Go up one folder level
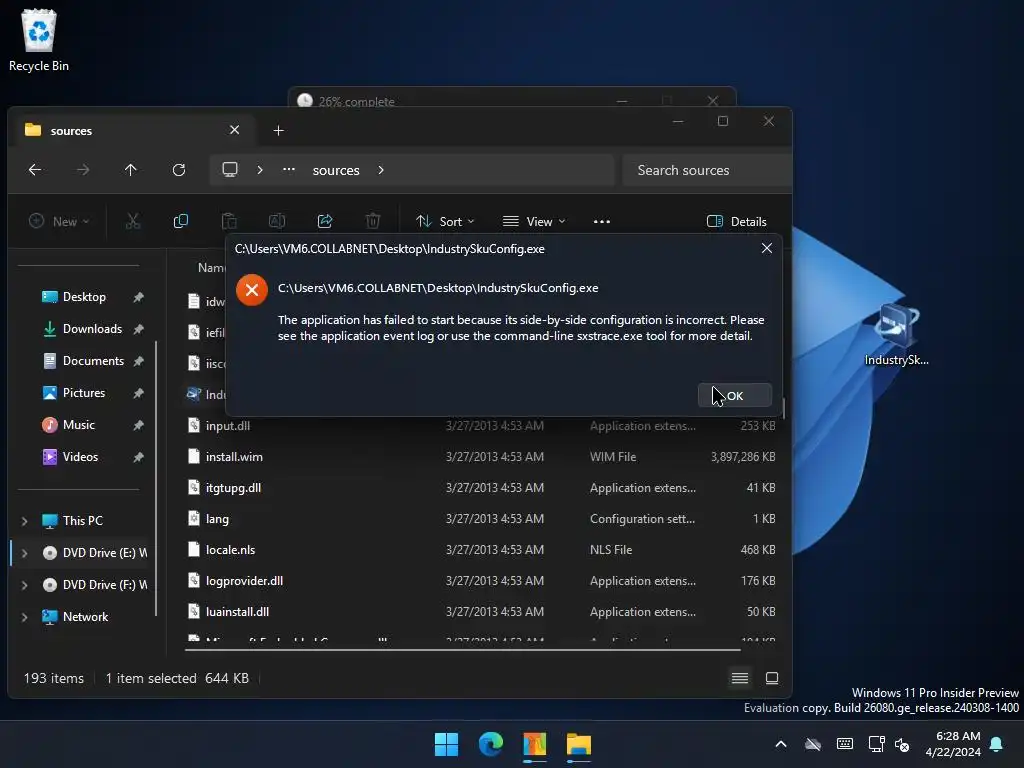1024x768 pixels. click(131, 170)
